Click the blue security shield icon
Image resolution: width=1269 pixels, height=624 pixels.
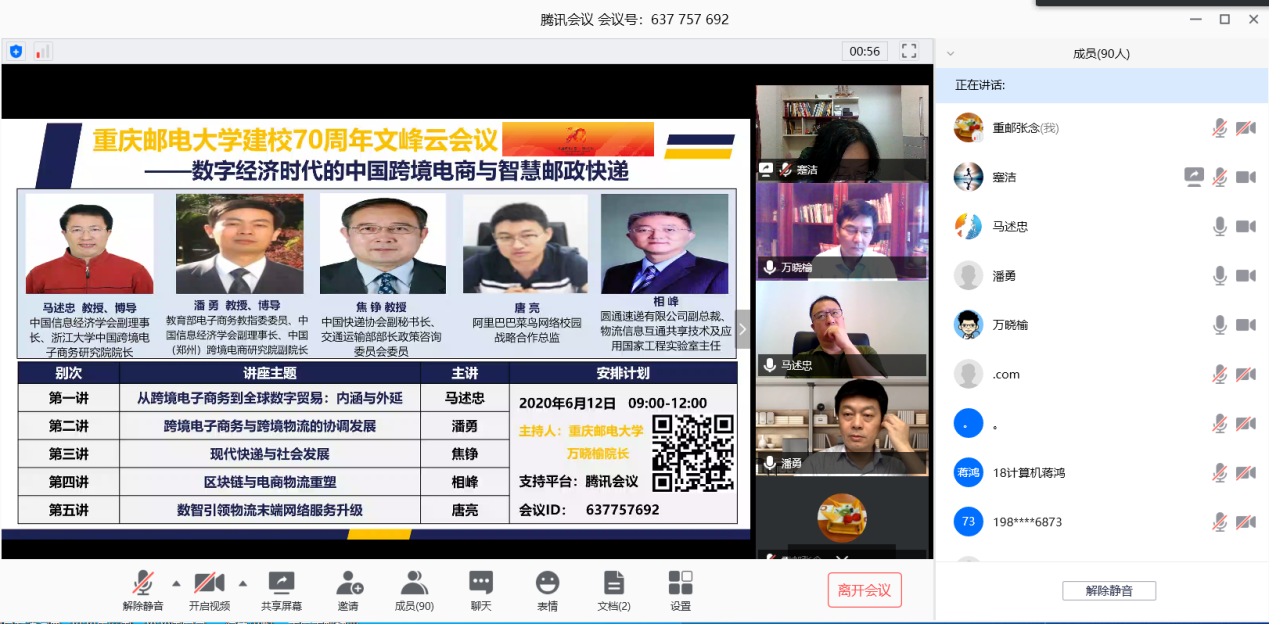tap(16, 51)
